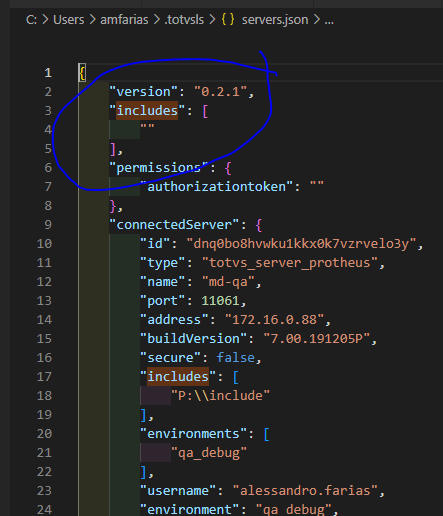The height and width of the screenshot is (516, 443).
Task: Click the closing brace on line 8
Action: point(113,206)
